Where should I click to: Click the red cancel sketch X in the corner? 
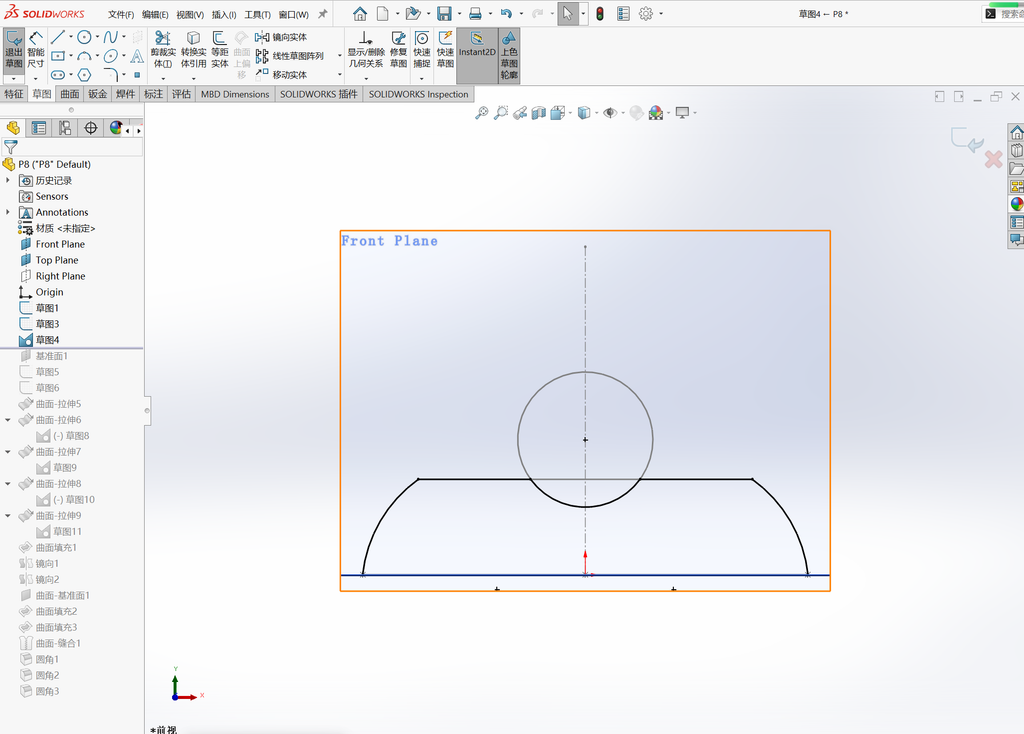point(993,159)
